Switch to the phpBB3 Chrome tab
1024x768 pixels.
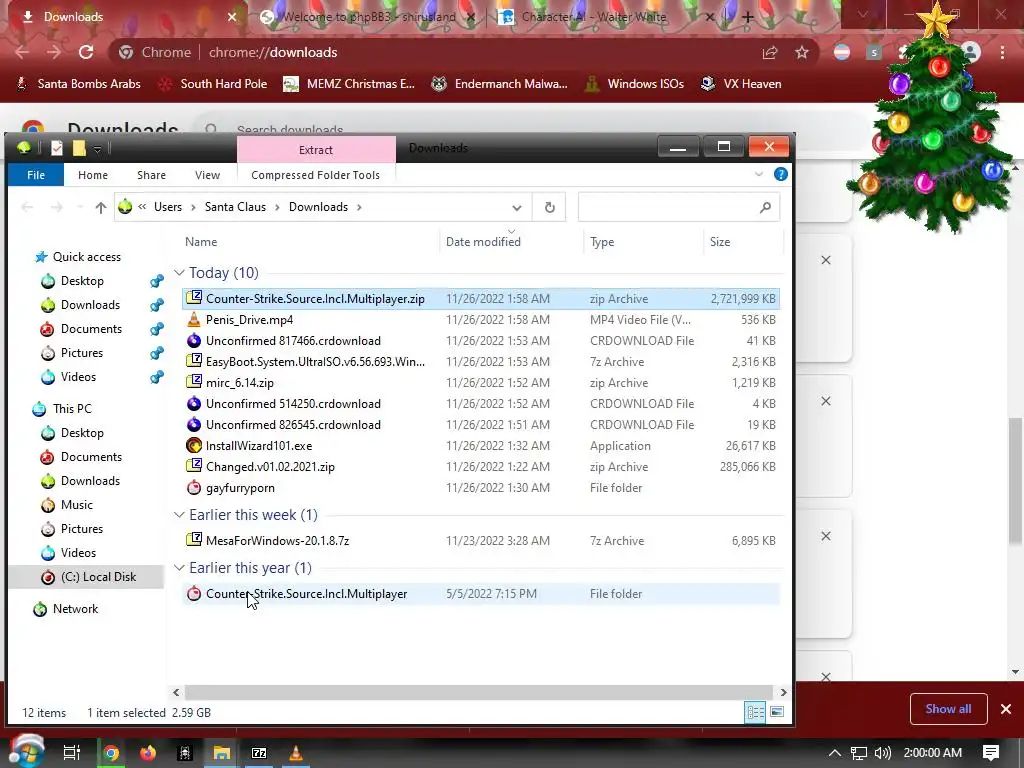pos(369,17)
